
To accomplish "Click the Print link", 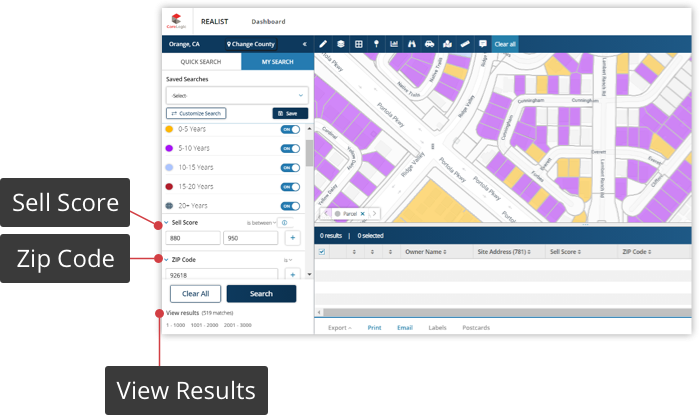I will (375, 328).
